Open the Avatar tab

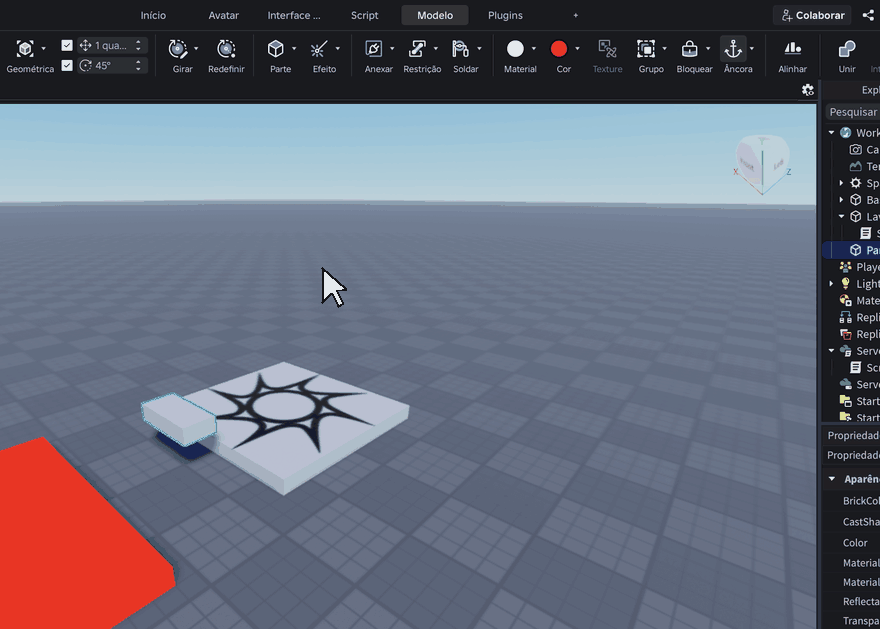click(223, 15)
